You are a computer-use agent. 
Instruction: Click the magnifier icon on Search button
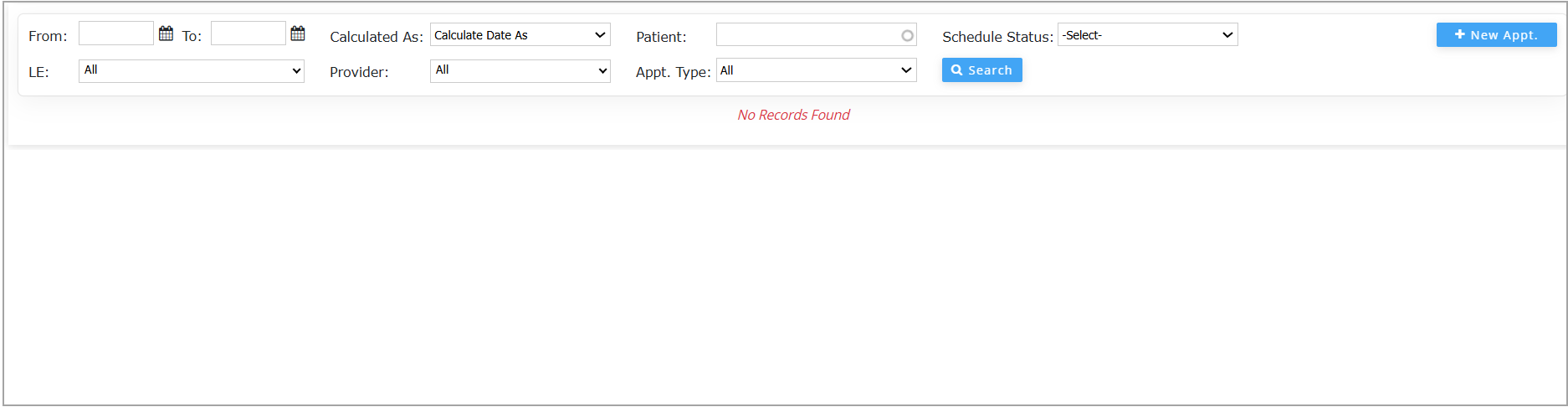pyautogui.click(x=956, y=70)
